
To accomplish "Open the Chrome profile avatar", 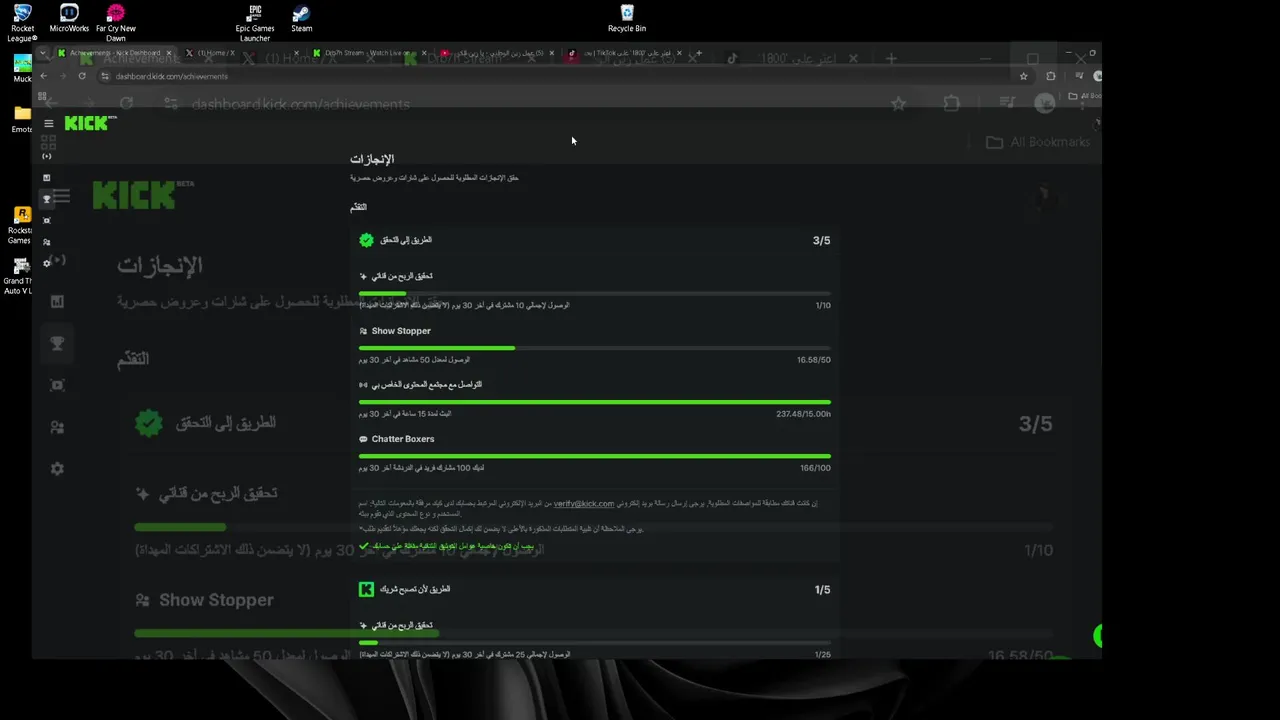I will point(1097,76).
